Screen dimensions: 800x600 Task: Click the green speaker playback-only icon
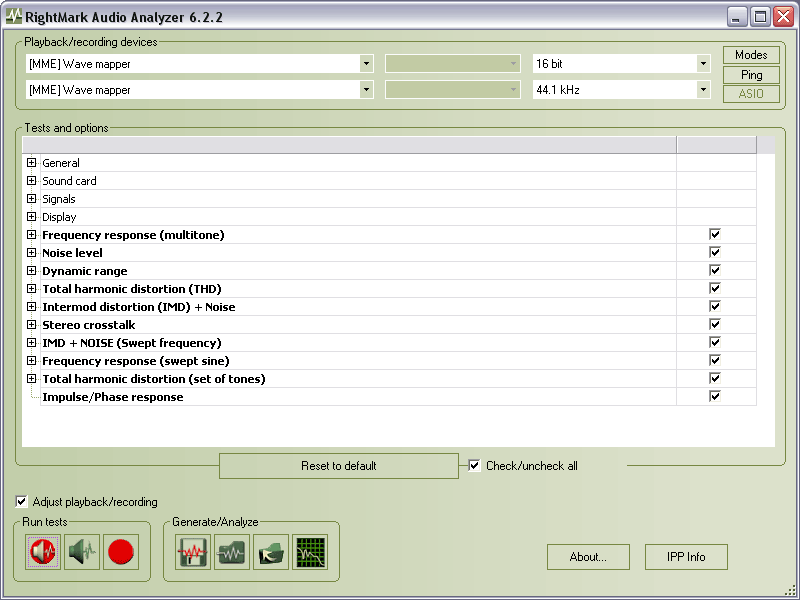point(82,552)
